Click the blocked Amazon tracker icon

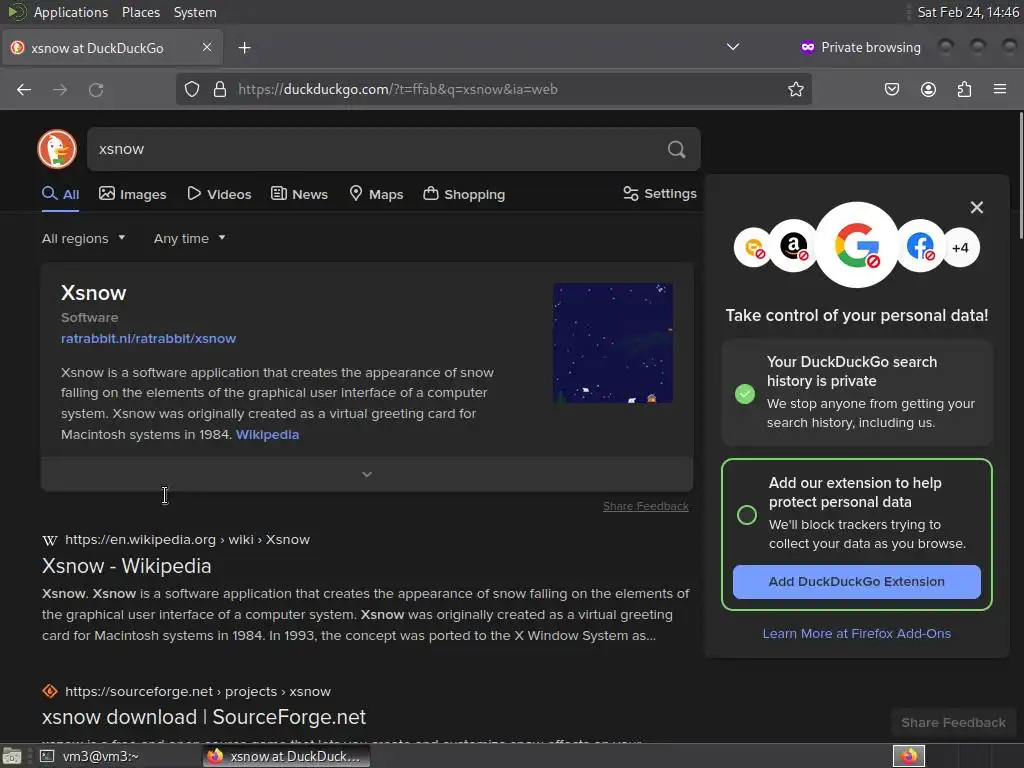coord(793,247)
